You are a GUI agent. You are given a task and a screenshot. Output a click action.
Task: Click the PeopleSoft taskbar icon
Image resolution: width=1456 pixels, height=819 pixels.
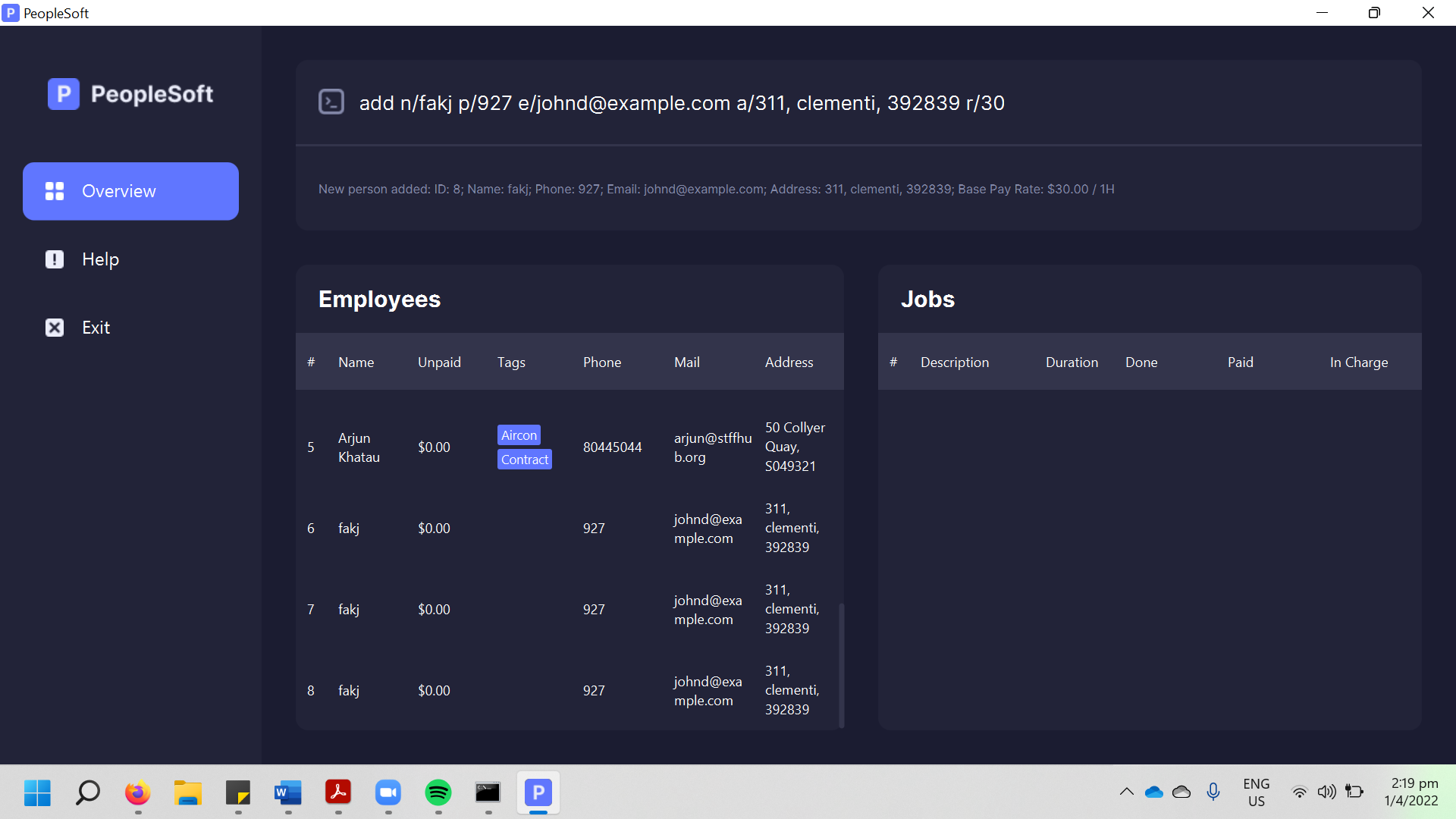pyautogui.click(x=538, y=793)
